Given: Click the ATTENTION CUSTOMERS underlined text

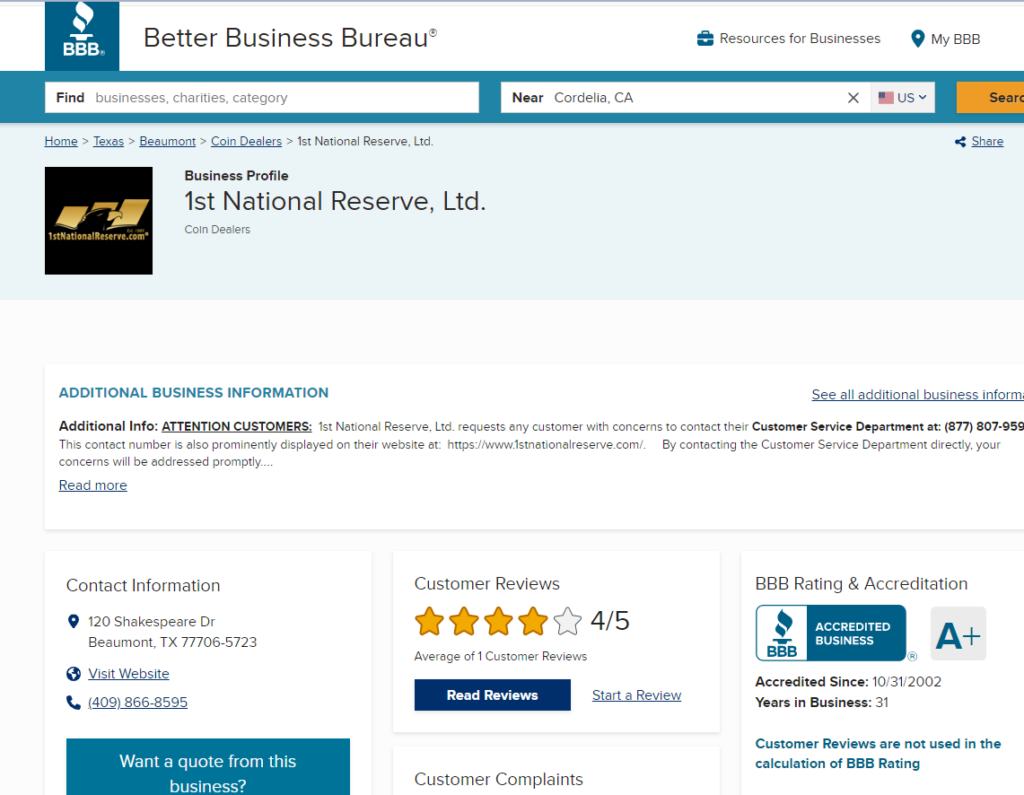Looking at the screenshot, I should pyautogui.click(x=236, y=427).
